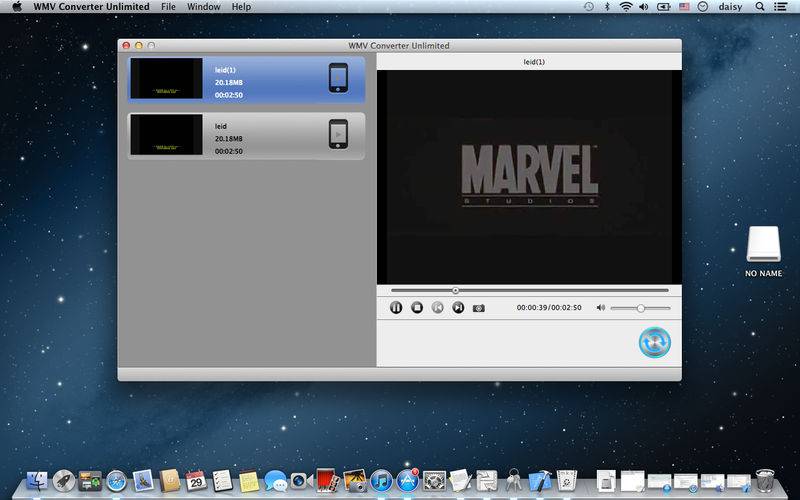Click the Bluetooth menu bar icon
This screenshot has height=500, width=800.
[607, 7]
